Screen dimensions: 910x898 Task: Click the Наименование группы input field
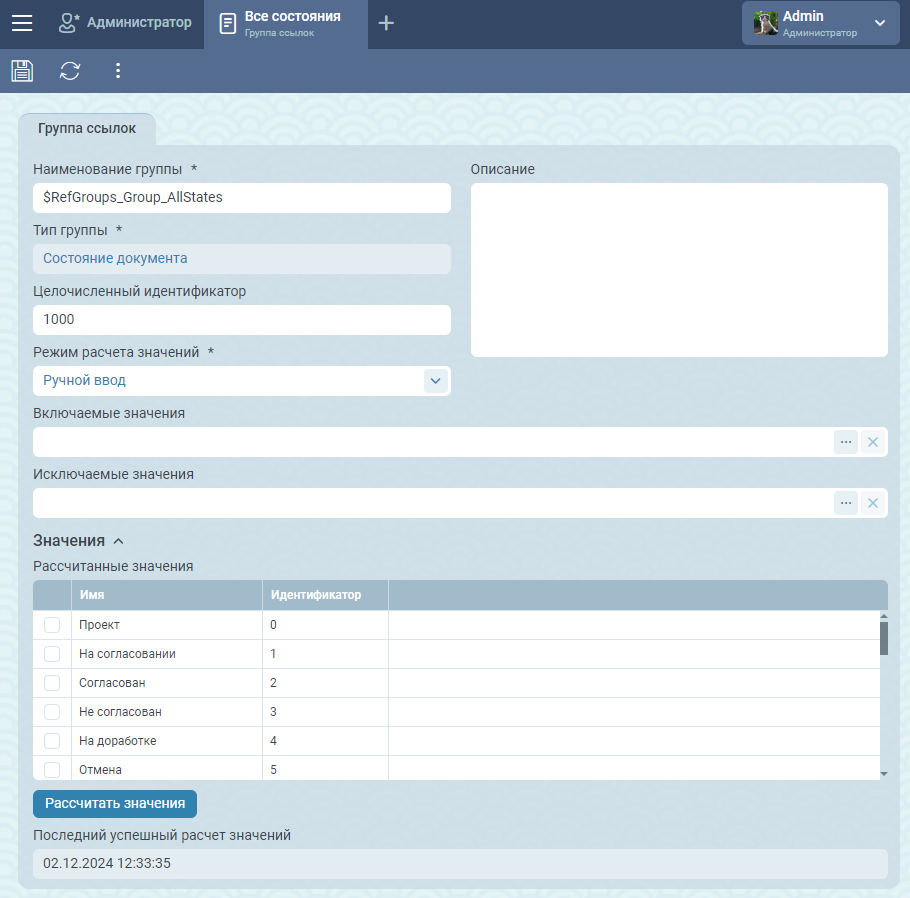241,198
